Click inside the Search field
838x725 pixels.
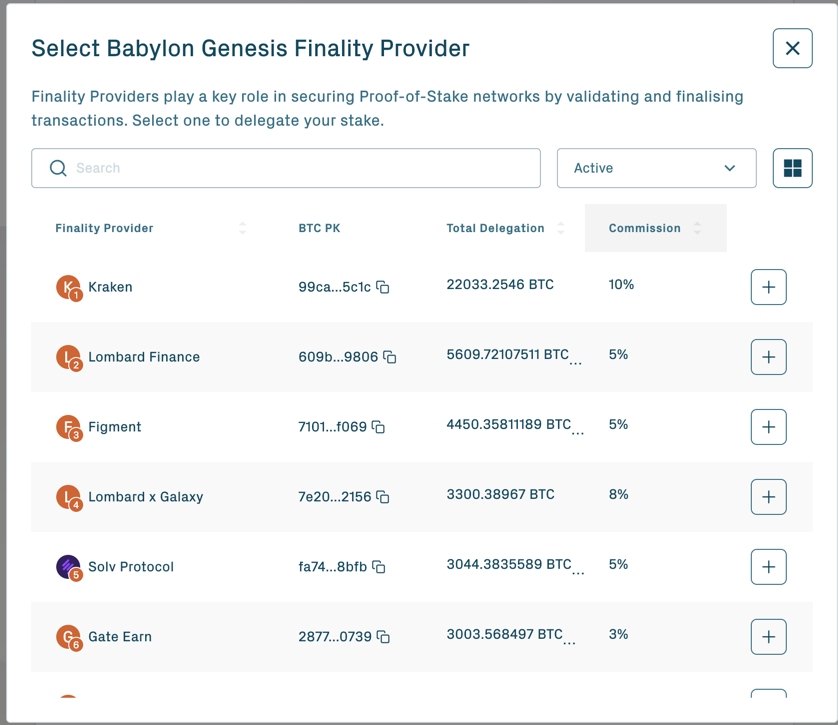[x=250, y=168]
